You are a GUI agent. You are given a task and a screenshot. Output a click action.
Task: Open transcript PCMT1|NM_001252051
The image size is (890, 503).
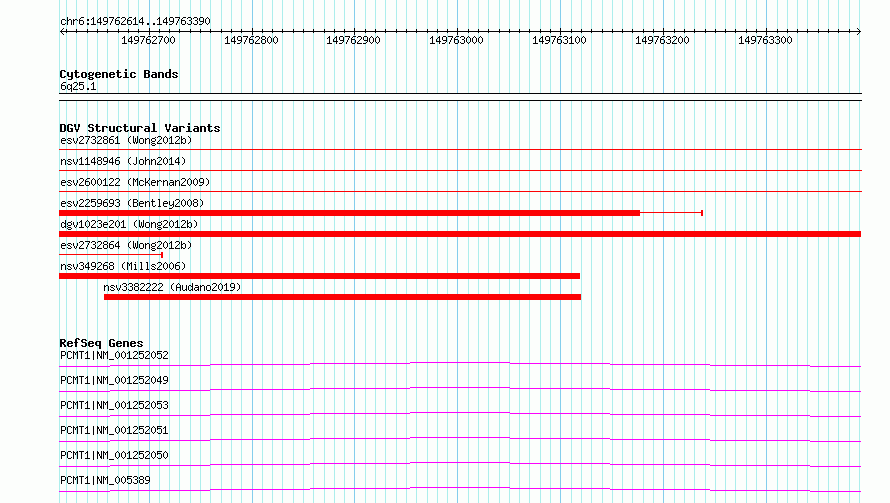(x=114, y=430)
